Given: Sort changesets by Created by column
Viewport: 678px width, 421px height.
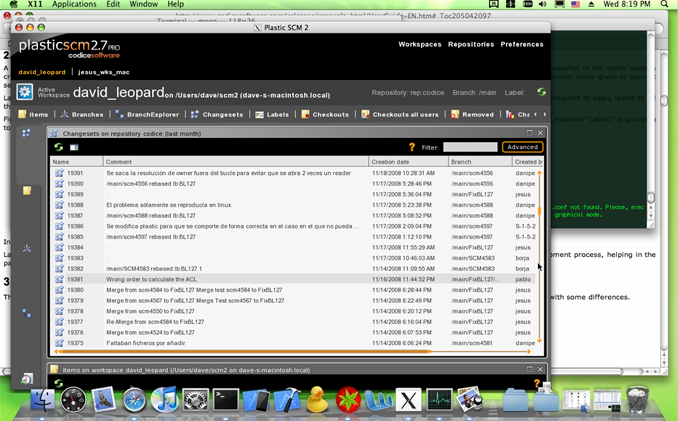Looking at the screenshot, I should click(527, 162).
